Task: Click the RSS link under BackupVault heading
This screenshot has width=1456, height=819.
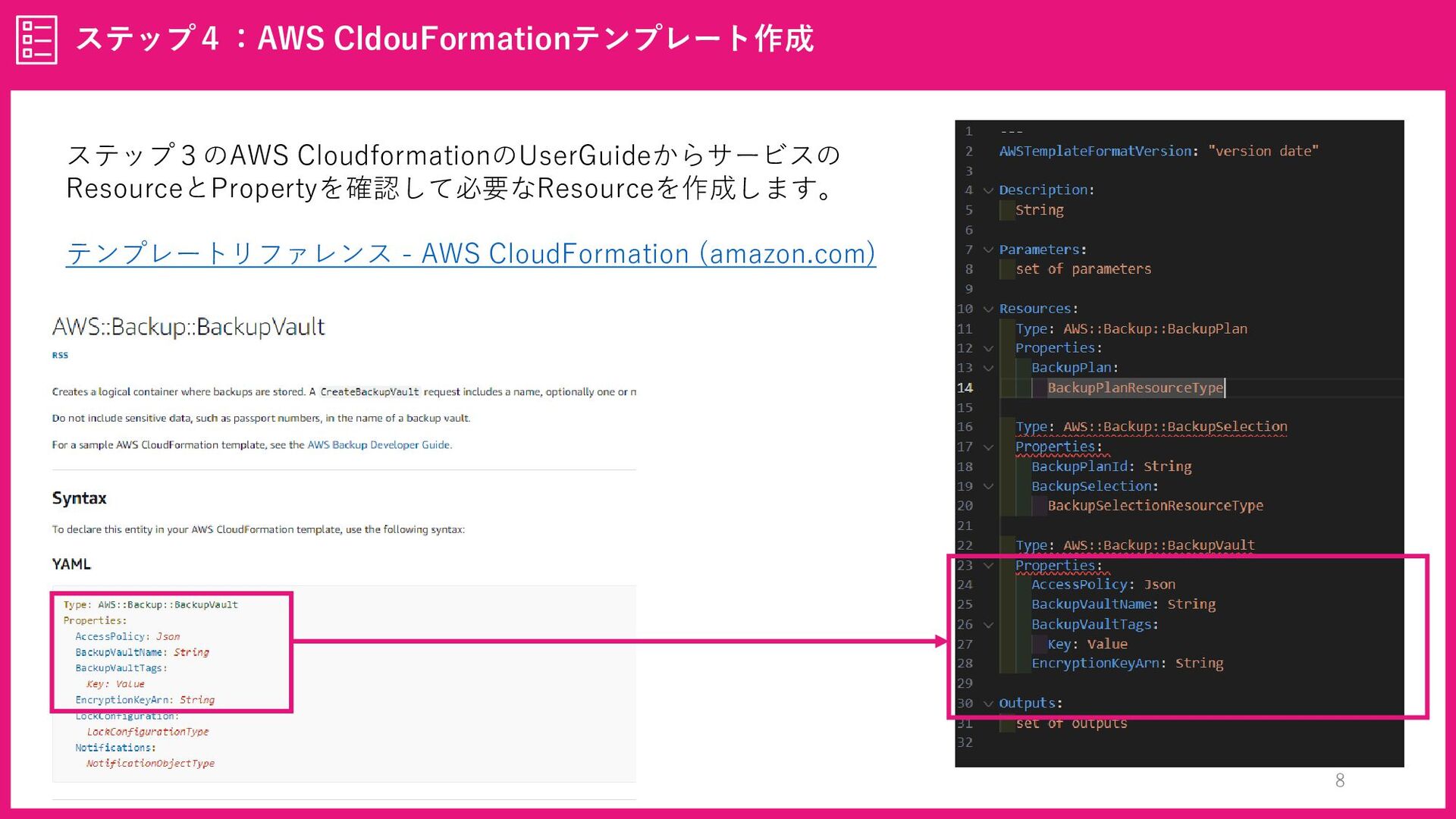Action: click(x=60, y=355)
